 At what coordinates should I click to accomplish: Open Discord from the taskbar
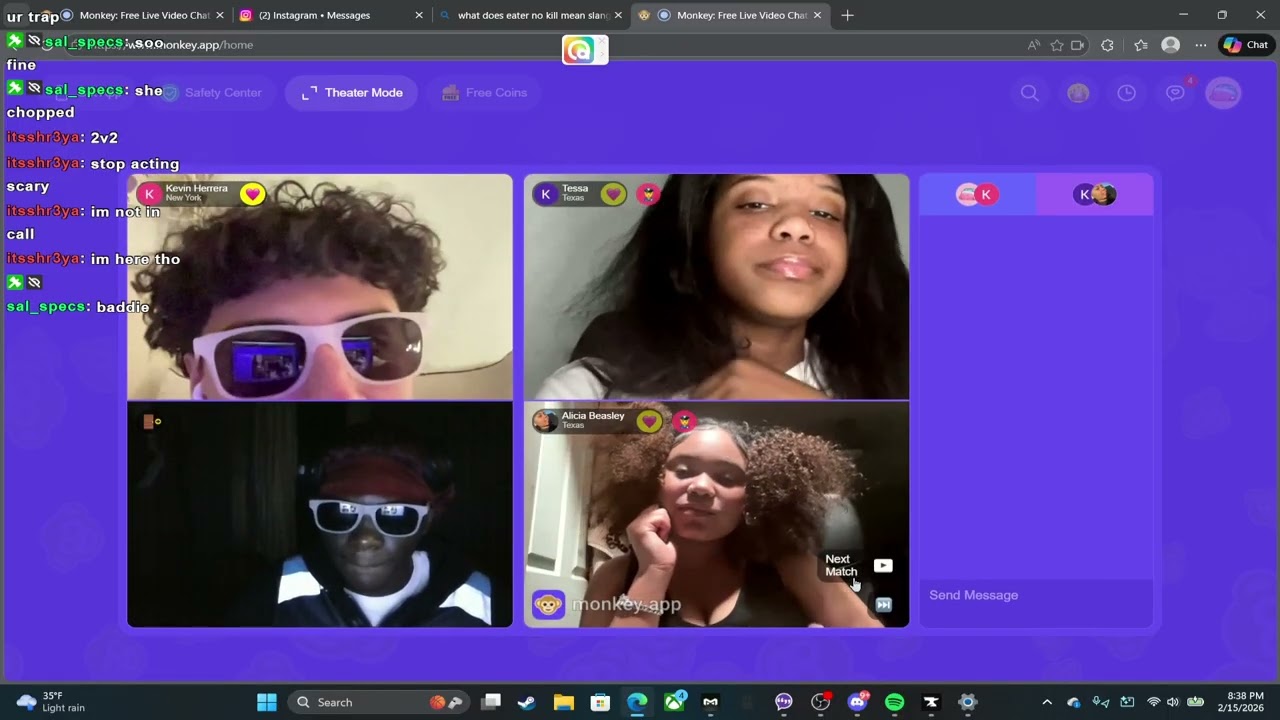[858, 702]
